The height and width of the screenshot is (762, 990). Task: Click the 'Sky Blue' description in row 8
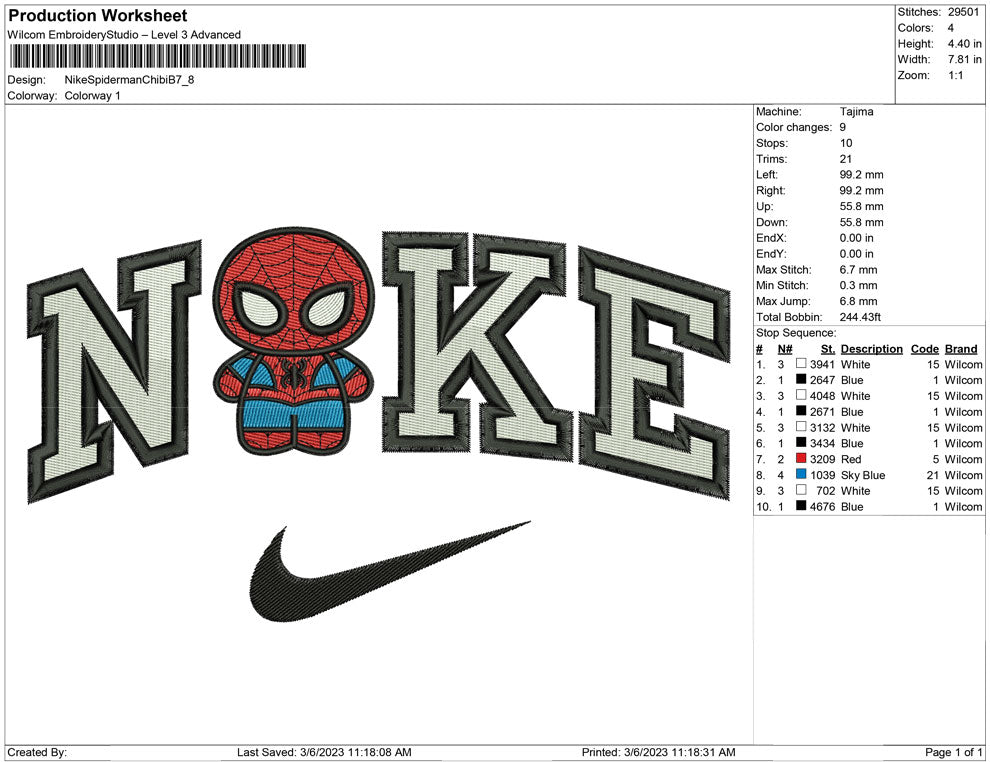[862, 475]
